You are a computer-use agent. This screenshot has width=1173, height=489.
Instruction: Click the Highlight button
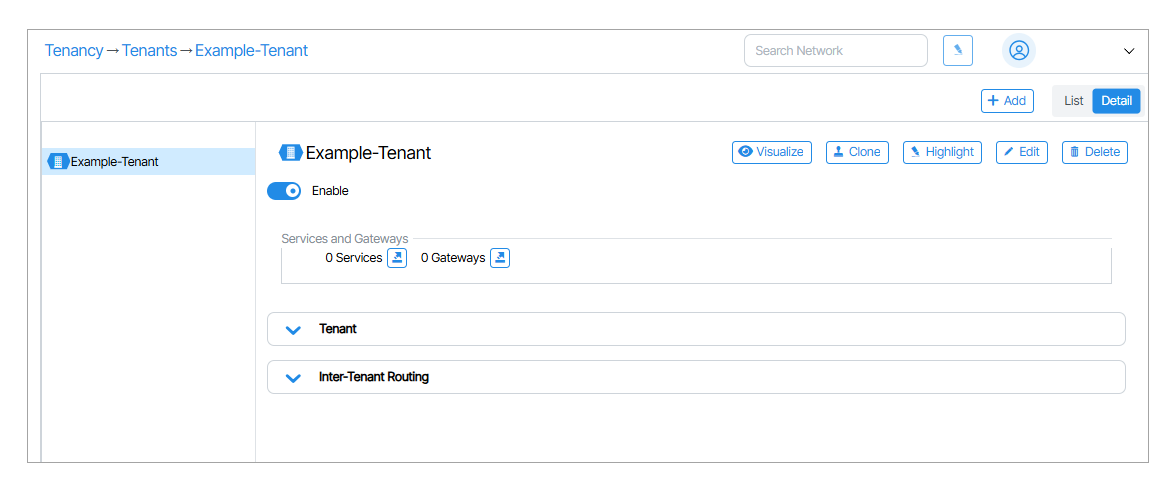[942, 152]
